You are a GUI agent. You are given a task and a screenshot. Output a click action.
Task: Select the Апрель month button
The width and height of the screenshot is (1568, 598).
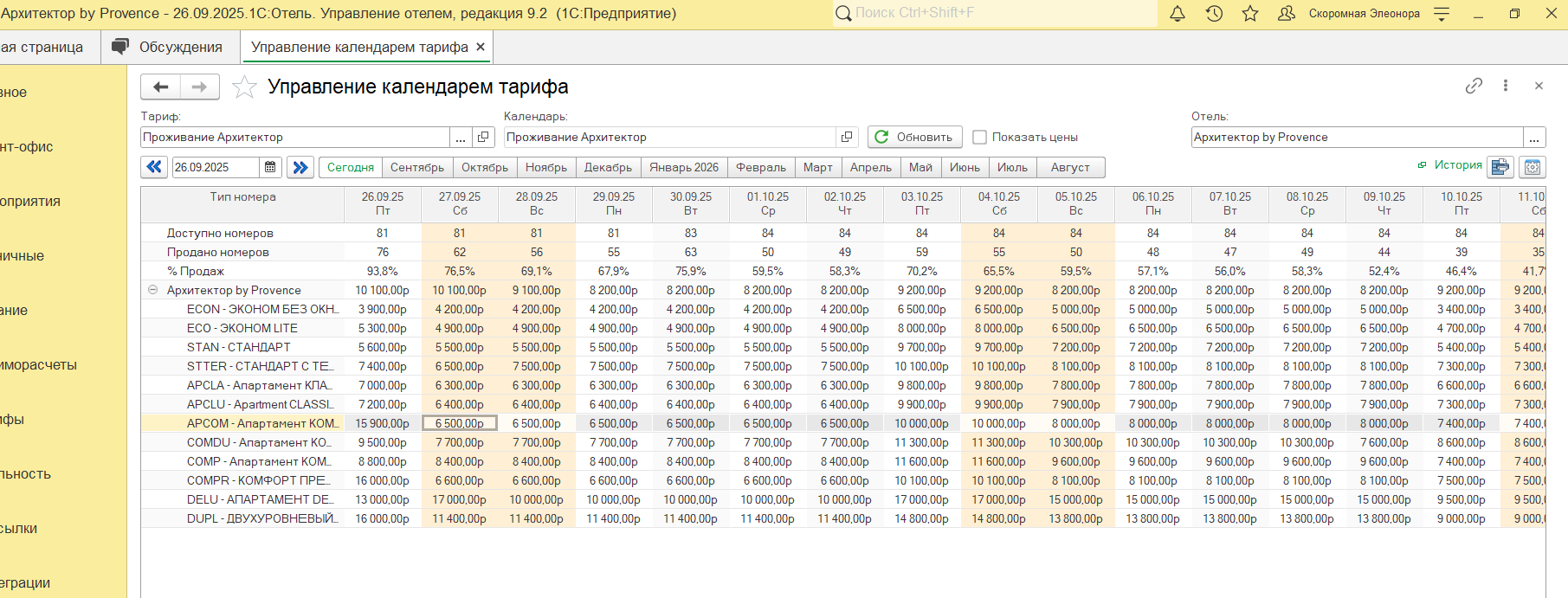click(871, 167)
